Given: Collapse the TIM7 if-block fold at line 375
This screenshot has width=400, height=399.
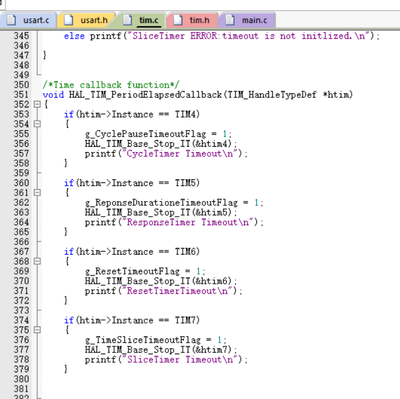Looking at the screenshot, I should point(37,330).
